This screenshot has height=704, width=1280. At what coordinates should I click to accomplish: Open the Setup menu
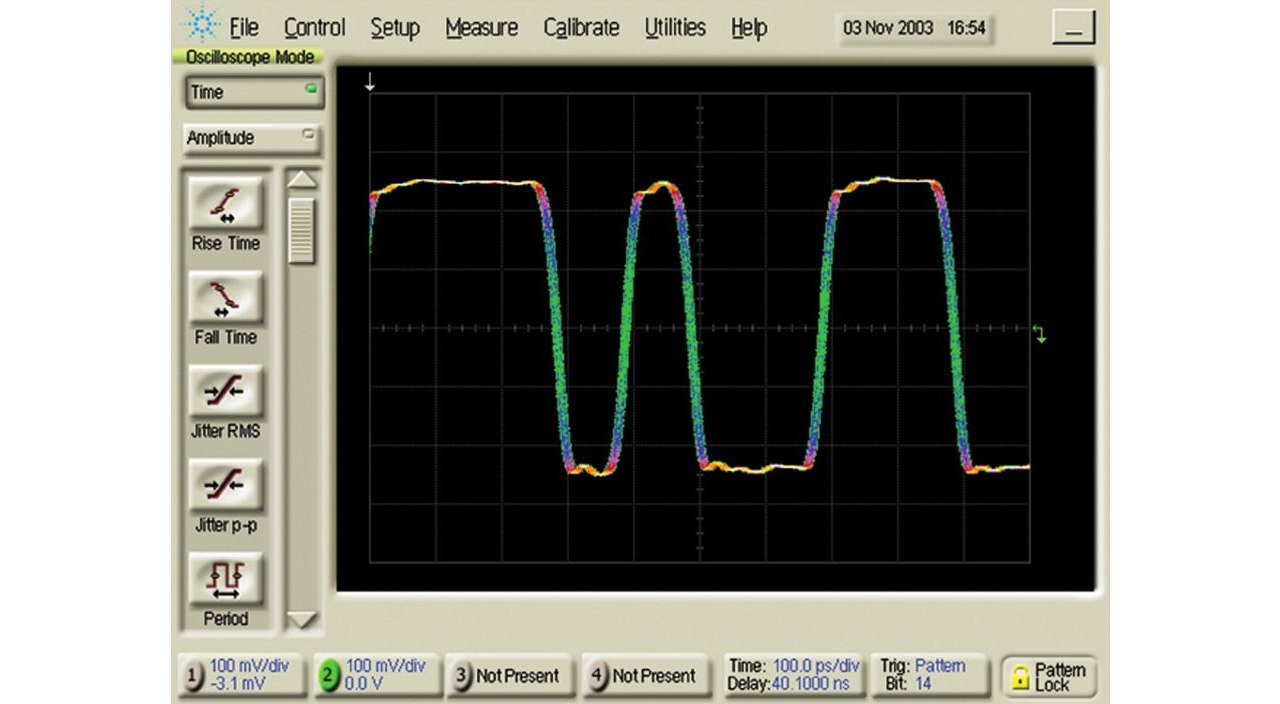tap(395, 29)
